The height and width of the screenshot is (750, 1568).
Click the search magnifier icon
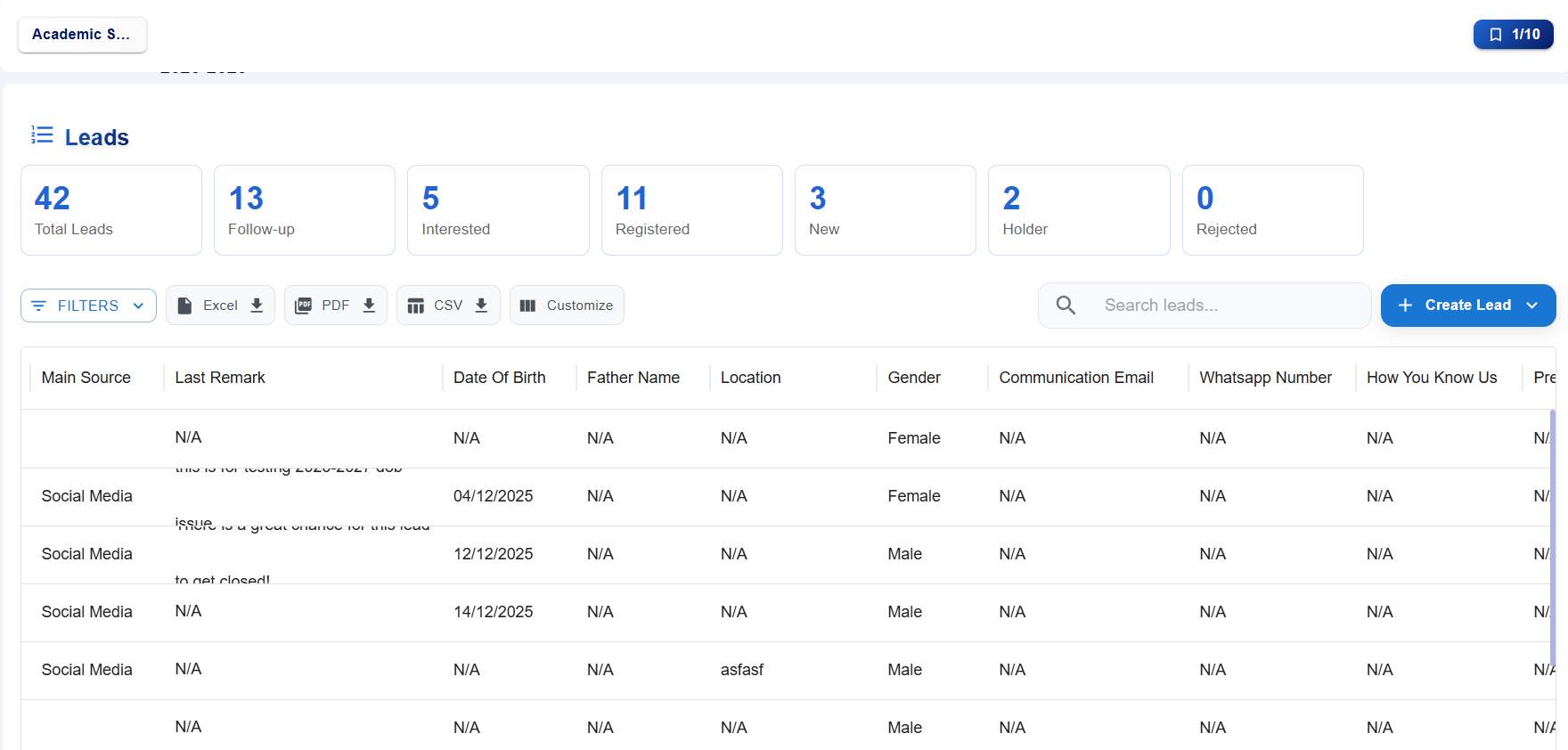pyautogui.click(x=1066, y=306)
